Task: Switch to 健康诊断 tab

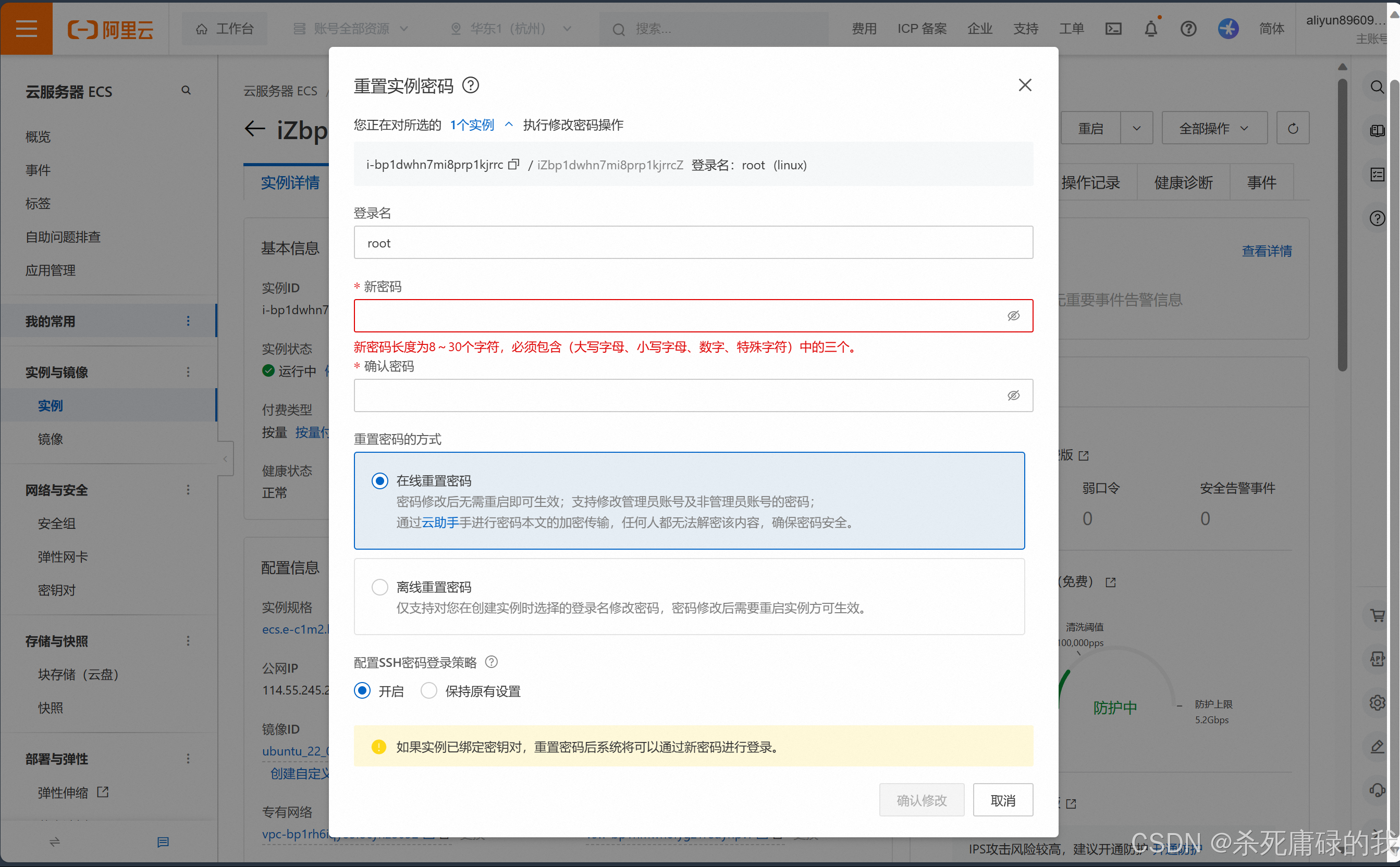Action: coord(1183,183)
